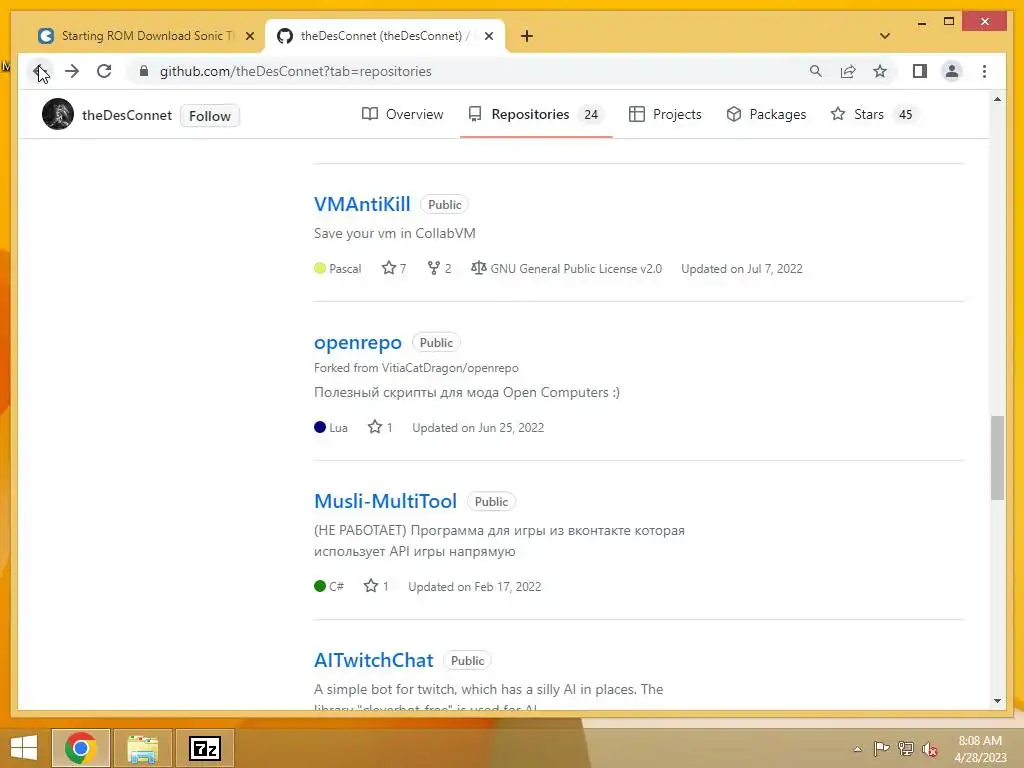The height and width of the screenshot is (768, 1024).
Task: Click 'Updated on Jul 7, 2022' text
Action: [742, 268]
